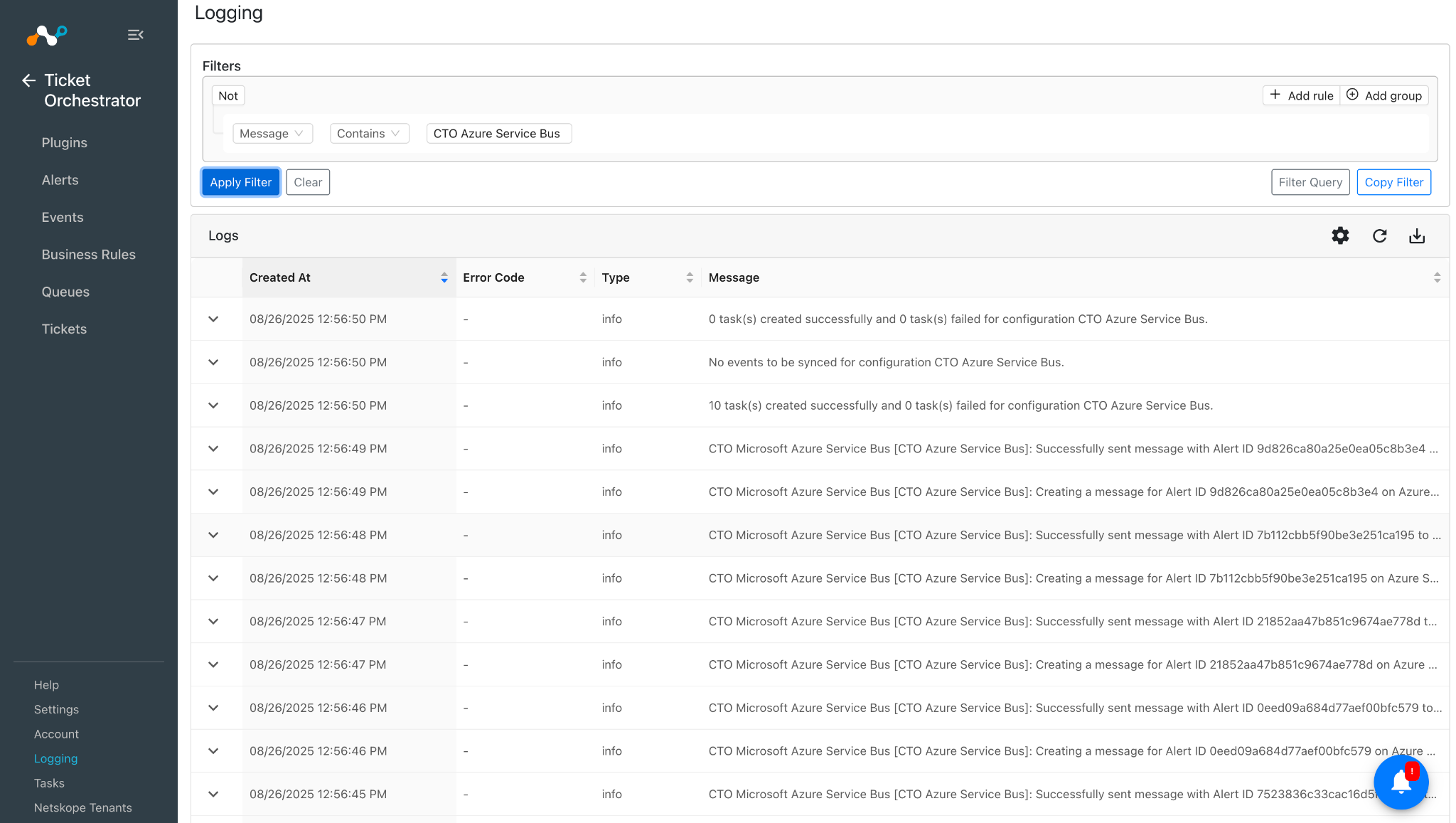Sort by Error Code column arrows

(x=583, y=277)
